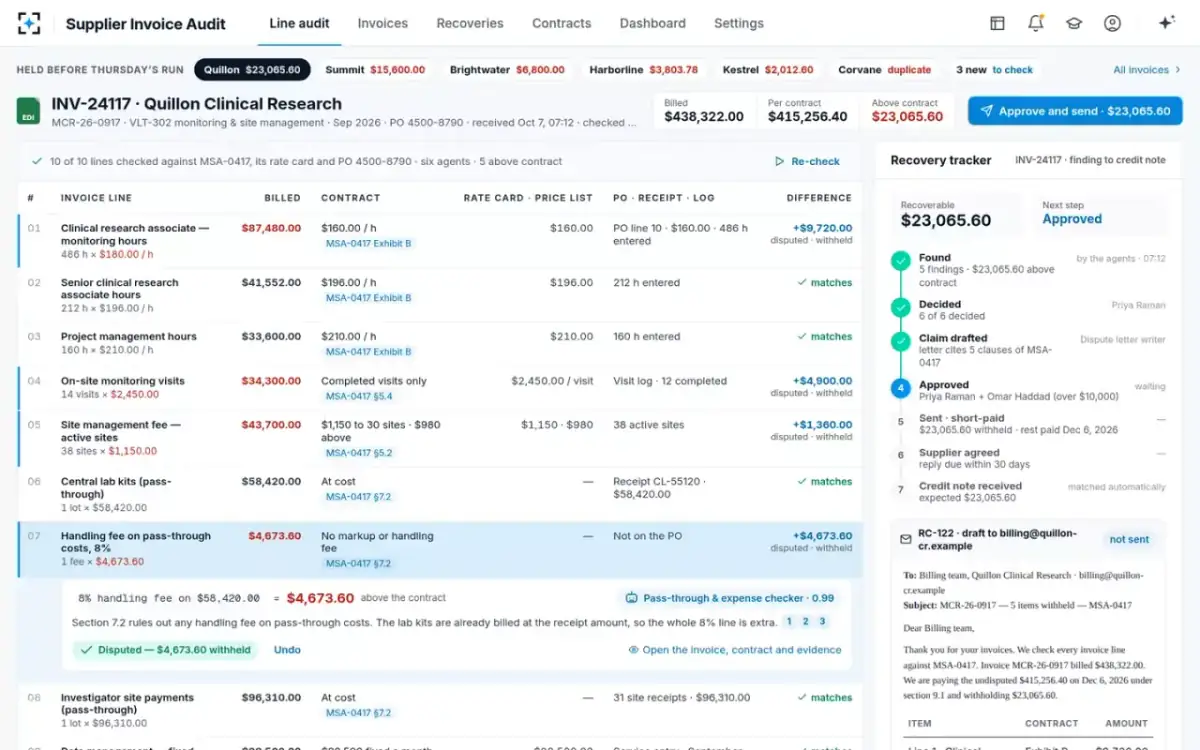Collapse line 07 Handling fee row
This screenshot has width=1200, height=750.
(440, 550)
